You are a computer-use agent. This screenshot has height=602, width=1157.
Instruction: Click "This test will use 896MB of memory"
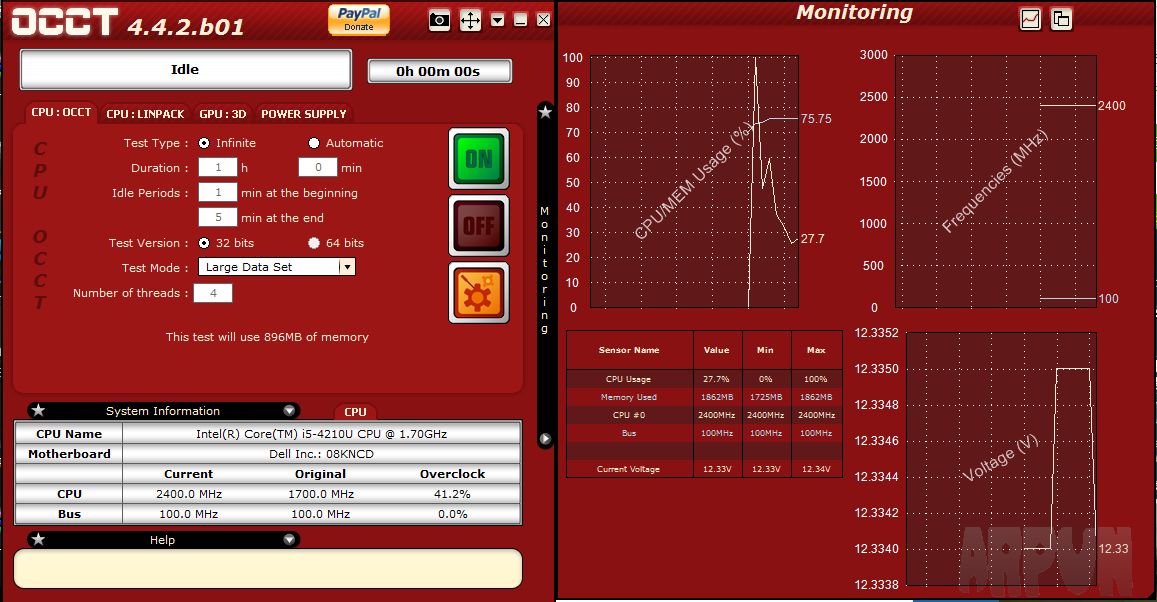point(267,337)
